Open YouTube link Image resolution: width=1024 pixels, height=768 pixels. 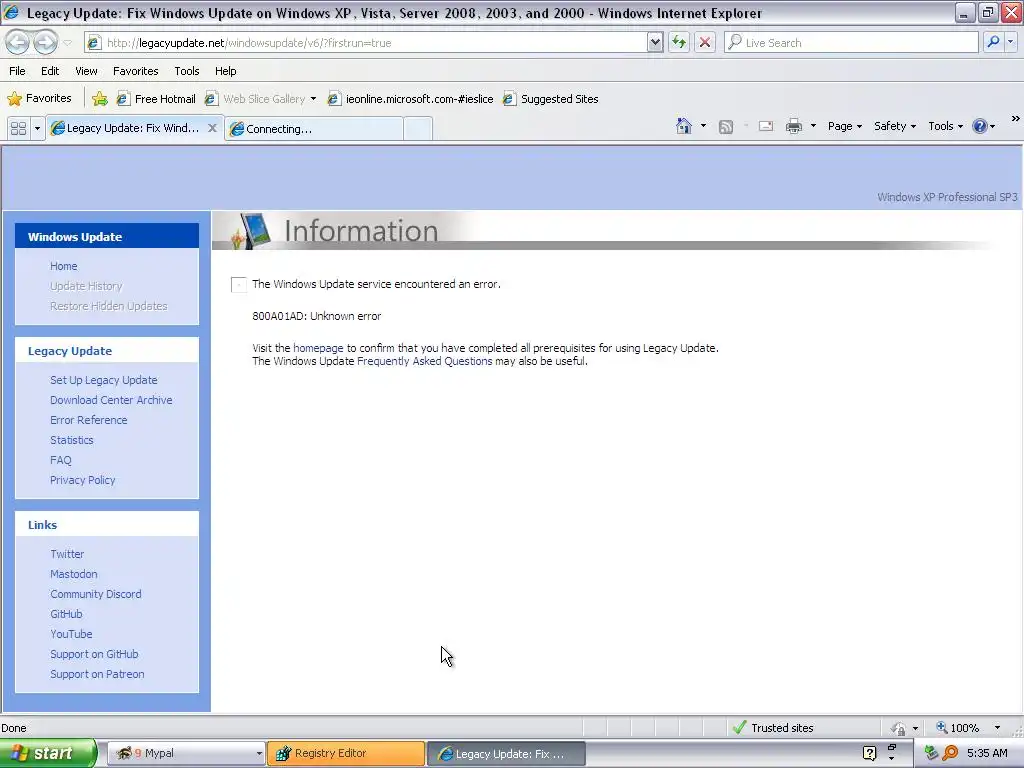pyautogui.click(x=71, y=634)
